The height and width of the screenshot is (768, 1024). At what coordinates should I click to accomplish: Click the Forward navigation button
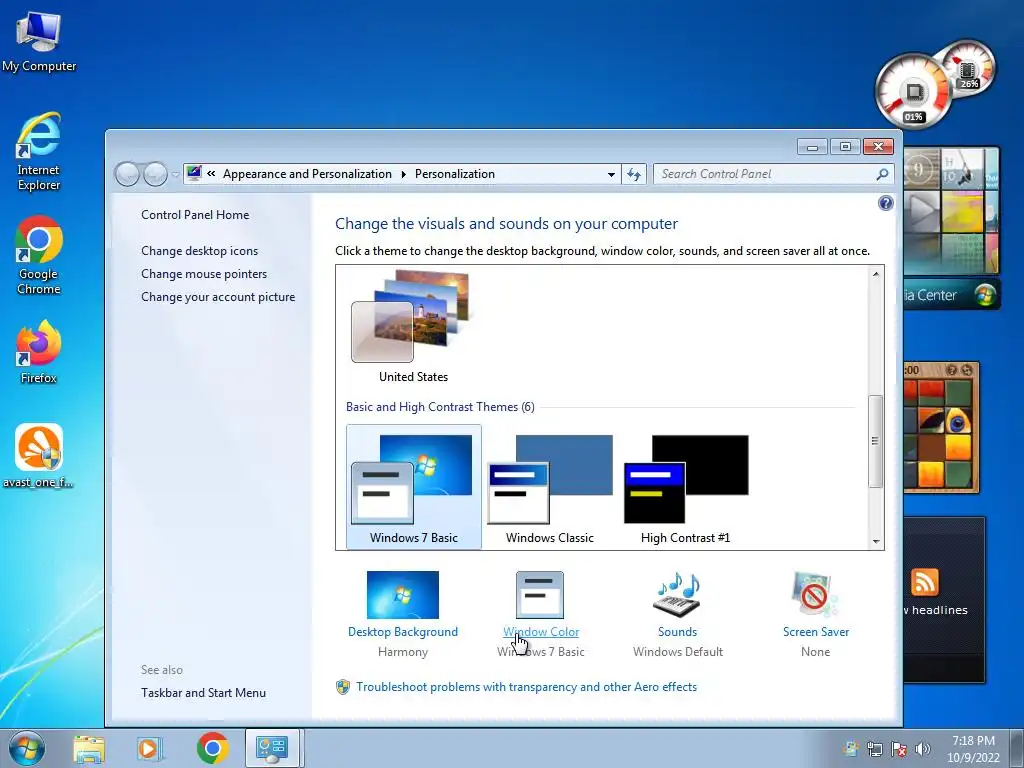click(x=155, y=174)
